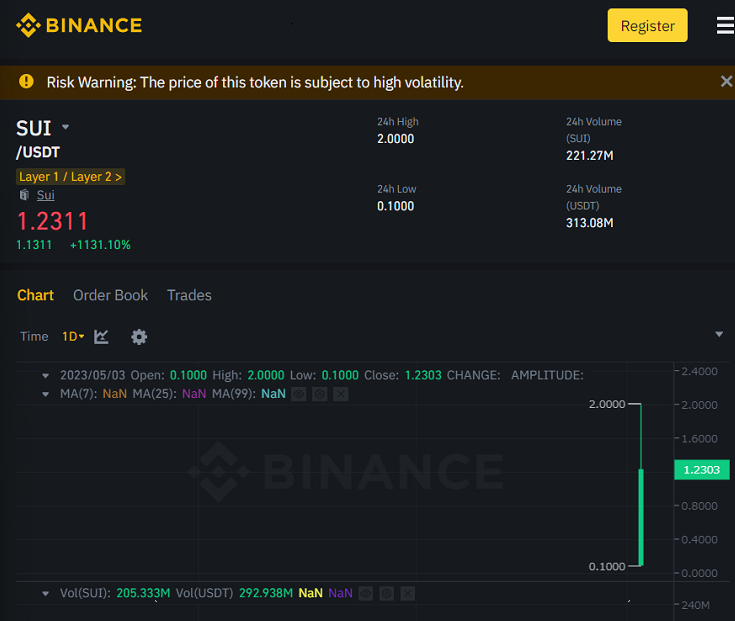
Task: Open the Sui token info link
Action: tap(46, 195)
